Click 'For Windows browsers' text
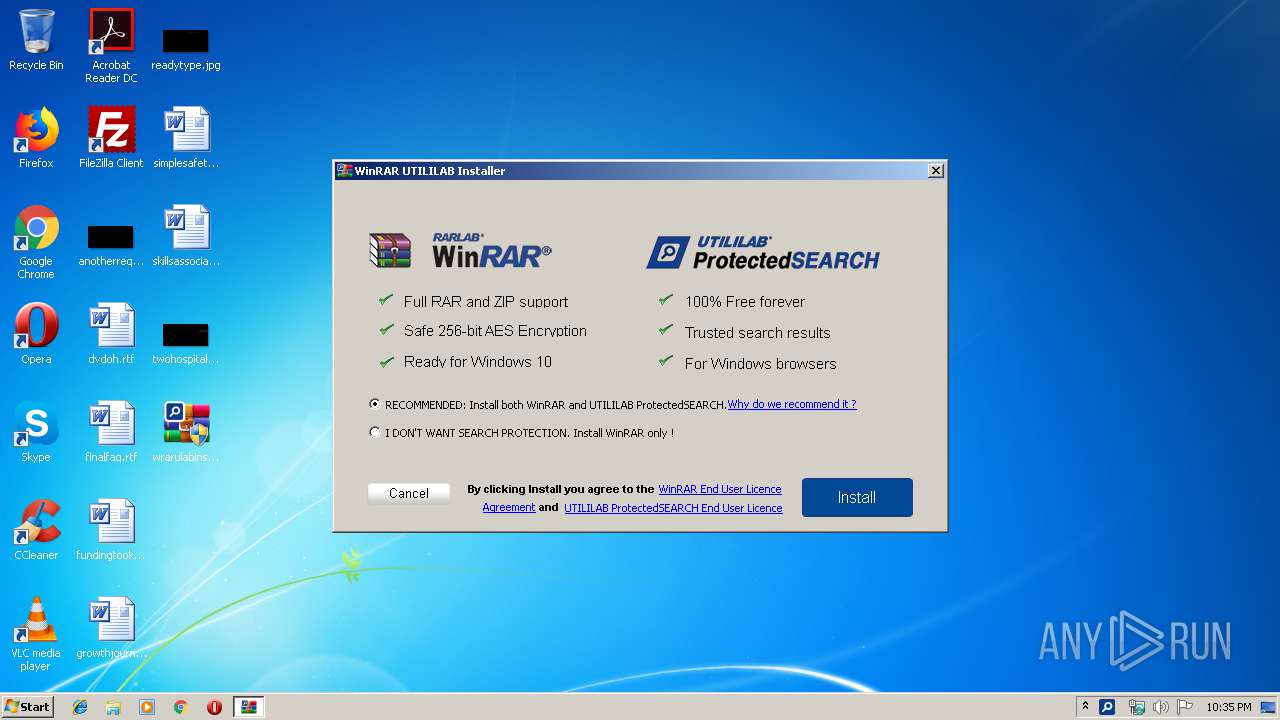1280x720 pixels. (761, 363)
